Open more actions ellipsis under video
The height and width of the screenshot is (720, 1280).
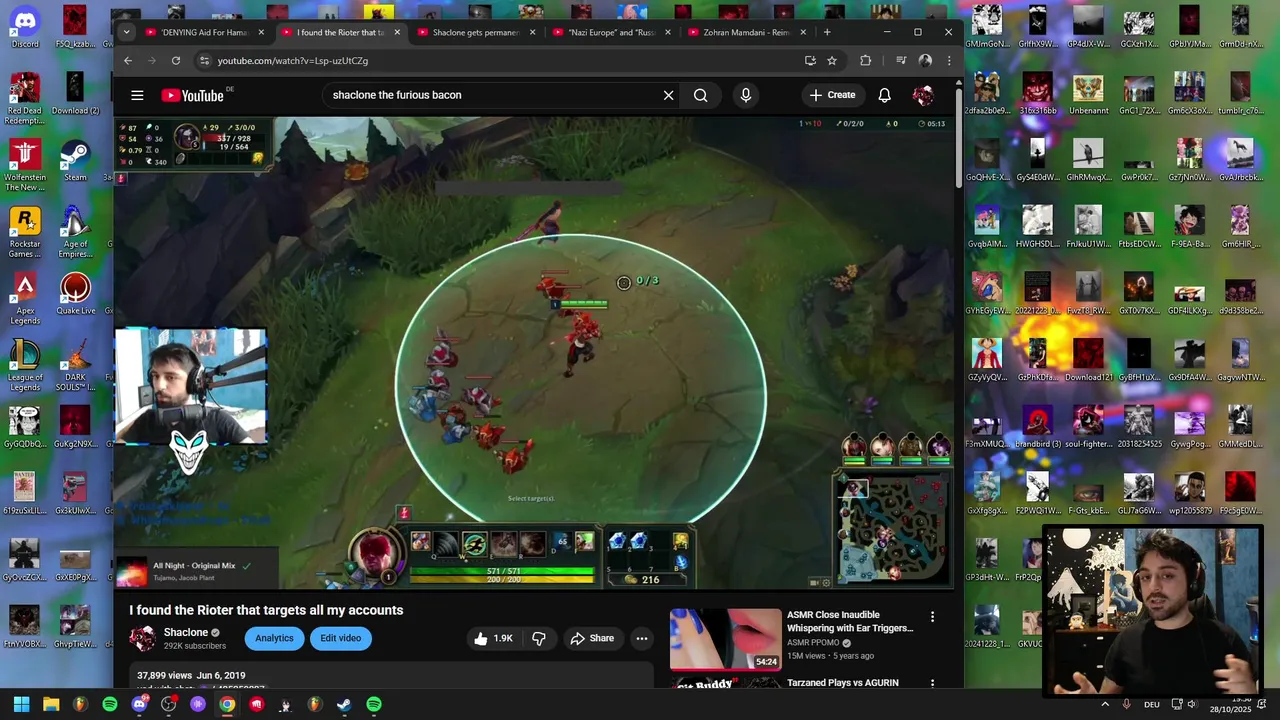pyautogui.click(x=642, y=638)
